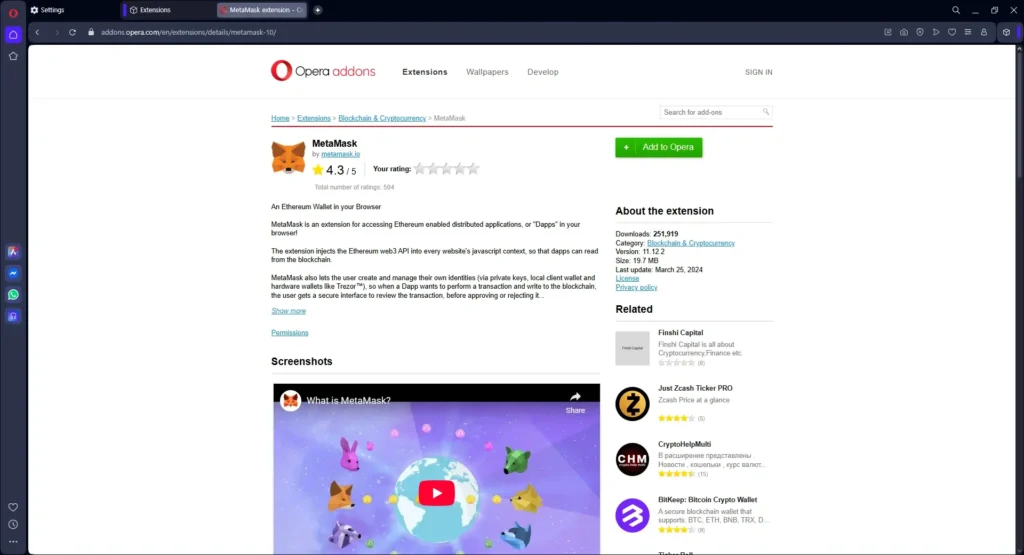Click SIGN IN link
The image size is (1024, 555).
pyautogui.click(x=758, y=72)
